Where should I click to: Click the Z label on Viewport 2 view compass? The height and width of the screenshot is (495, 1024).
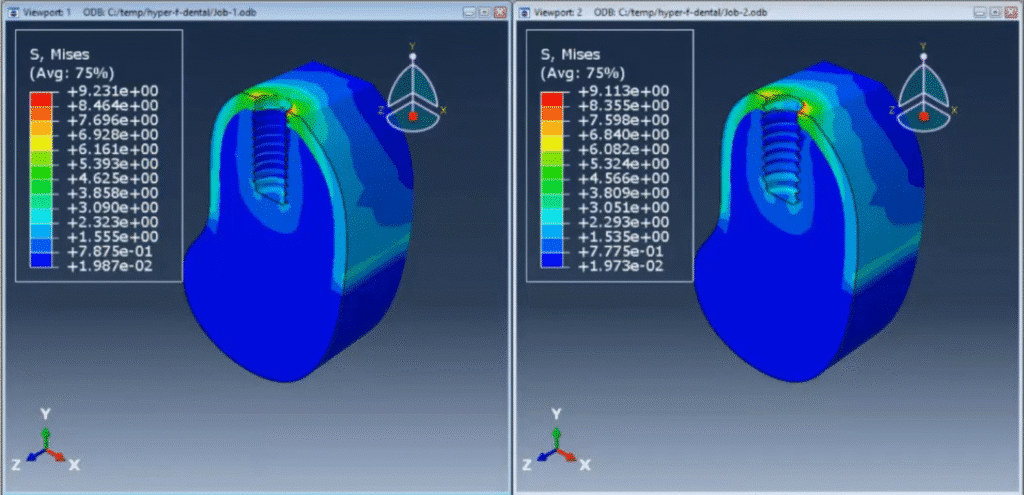[x=892, y=110]
